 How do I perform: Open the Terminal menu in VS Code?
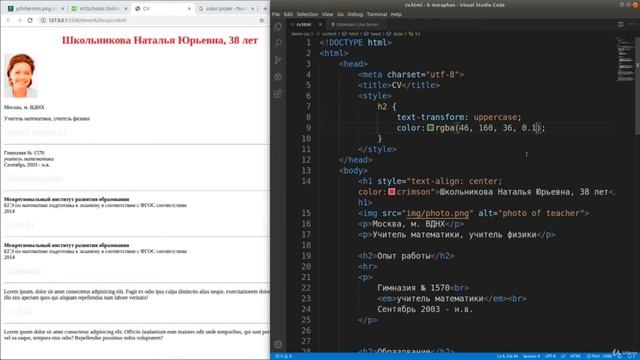[x=377, y=14]
